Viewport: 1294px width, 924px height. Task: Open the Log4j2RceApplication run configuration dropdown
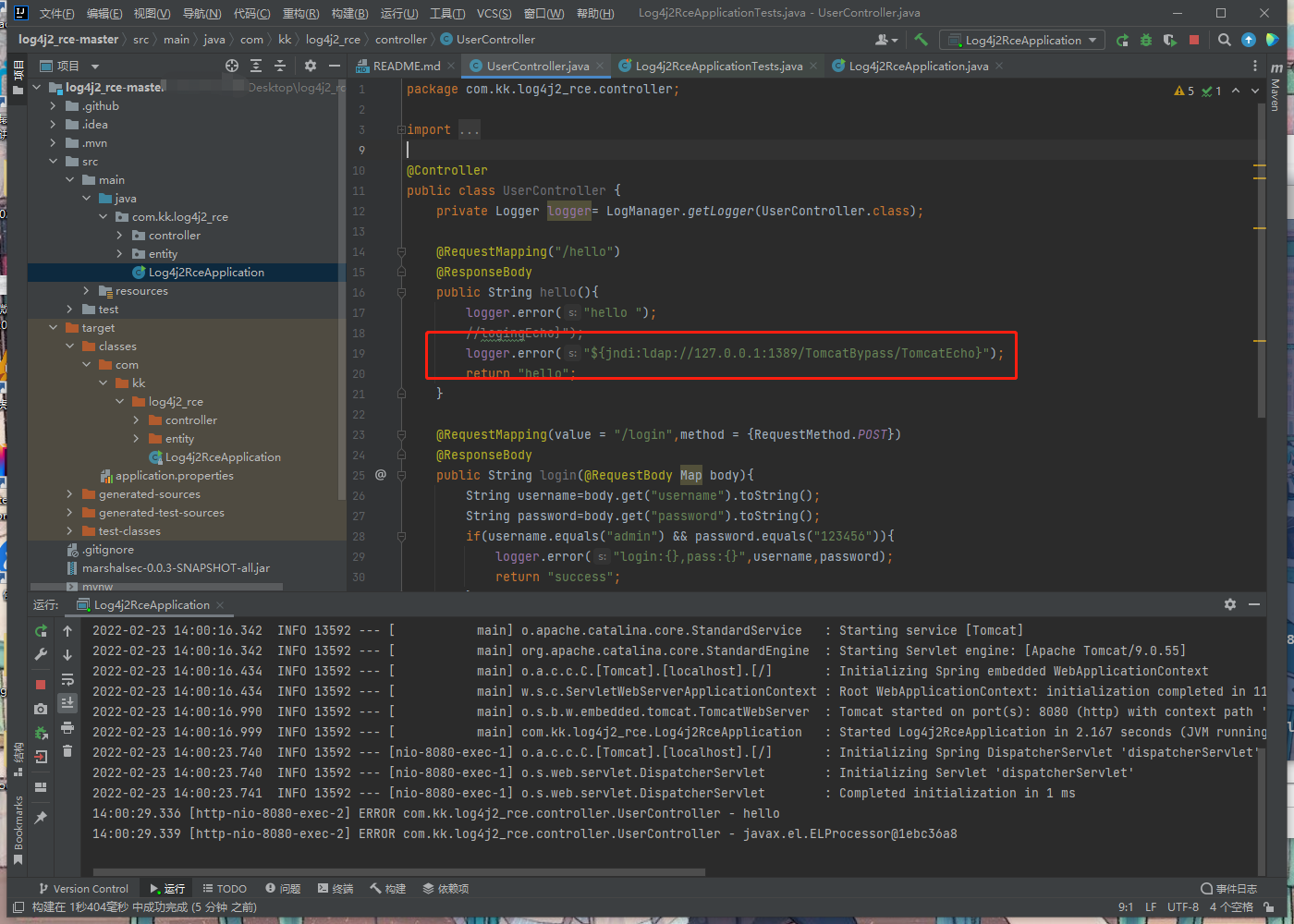pyautogui.click(x=1021, y=40)
